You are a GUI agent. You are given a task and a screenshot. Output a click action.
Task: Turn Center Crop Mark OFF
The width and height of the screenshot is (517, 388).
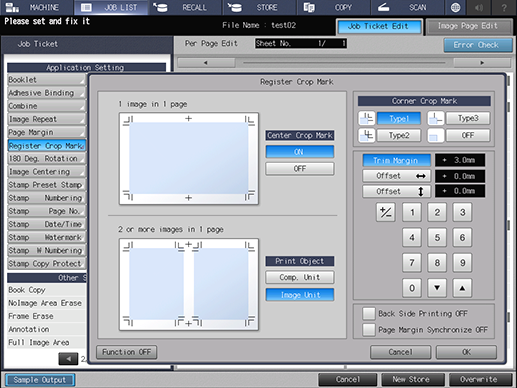[300, 169]
